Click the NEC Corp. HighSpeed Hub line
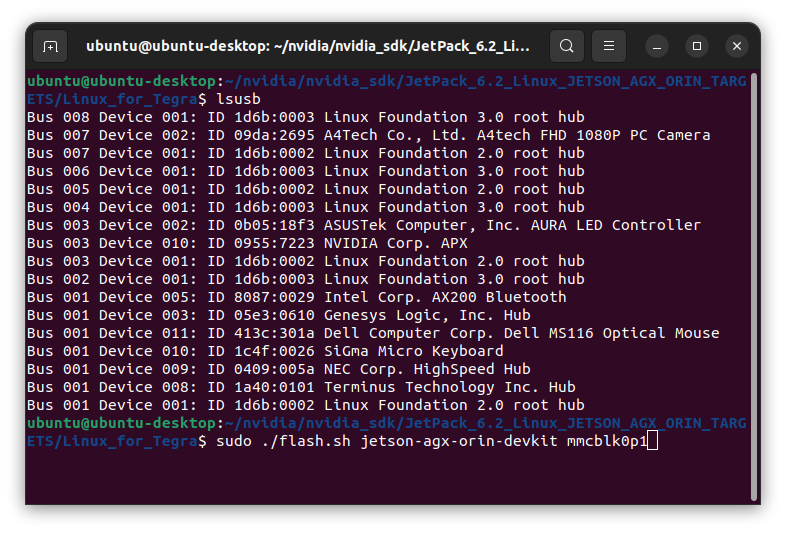This screenshot has width=786, height=533. 279,369
